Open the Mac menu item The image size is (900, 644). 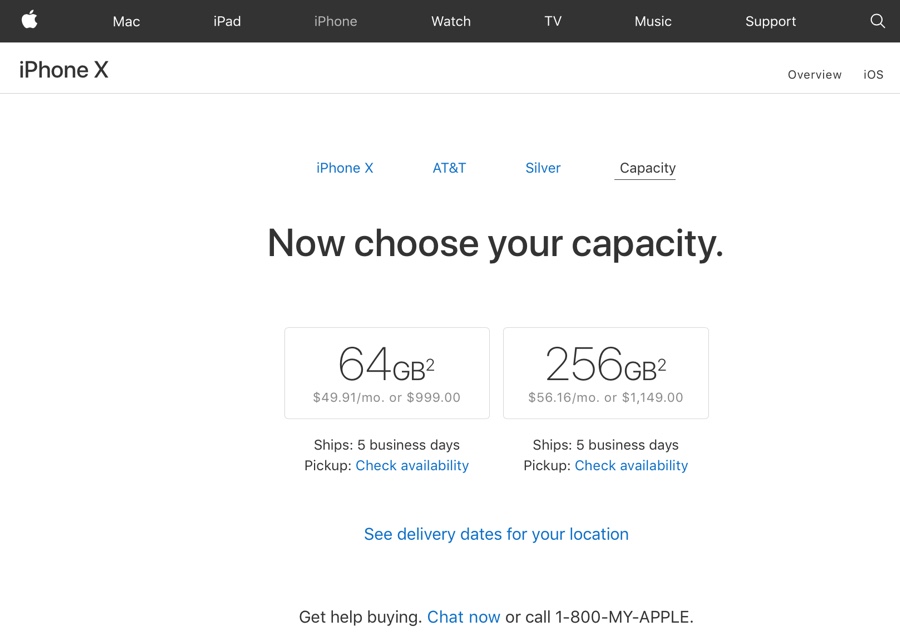(x=126, y=21)
